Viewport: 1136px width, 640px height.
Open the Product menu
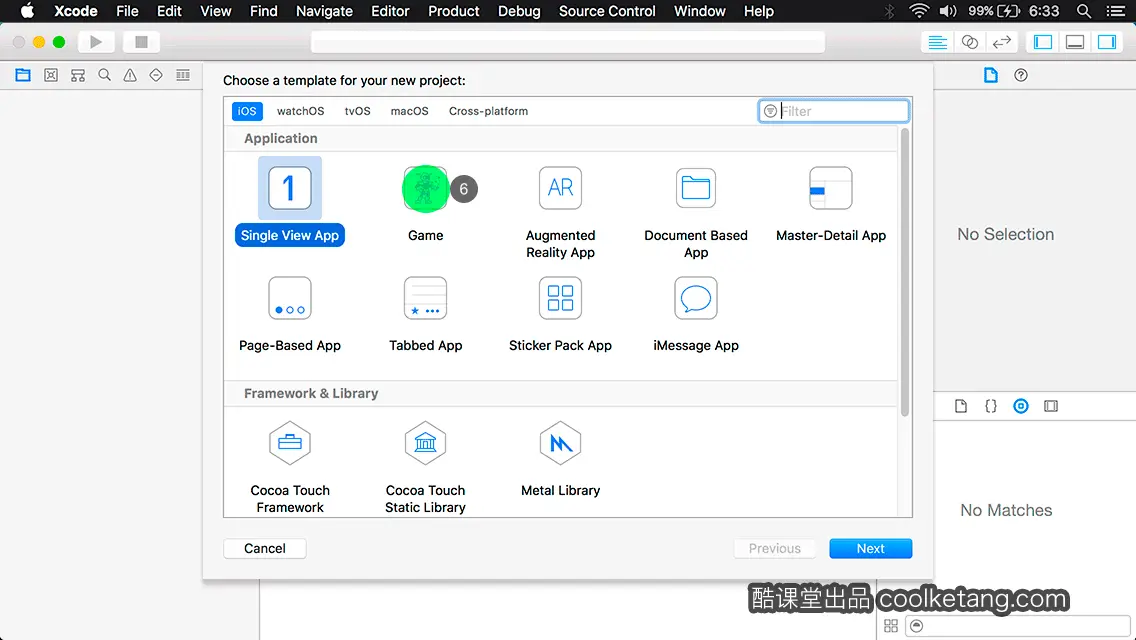coord(454,11)
